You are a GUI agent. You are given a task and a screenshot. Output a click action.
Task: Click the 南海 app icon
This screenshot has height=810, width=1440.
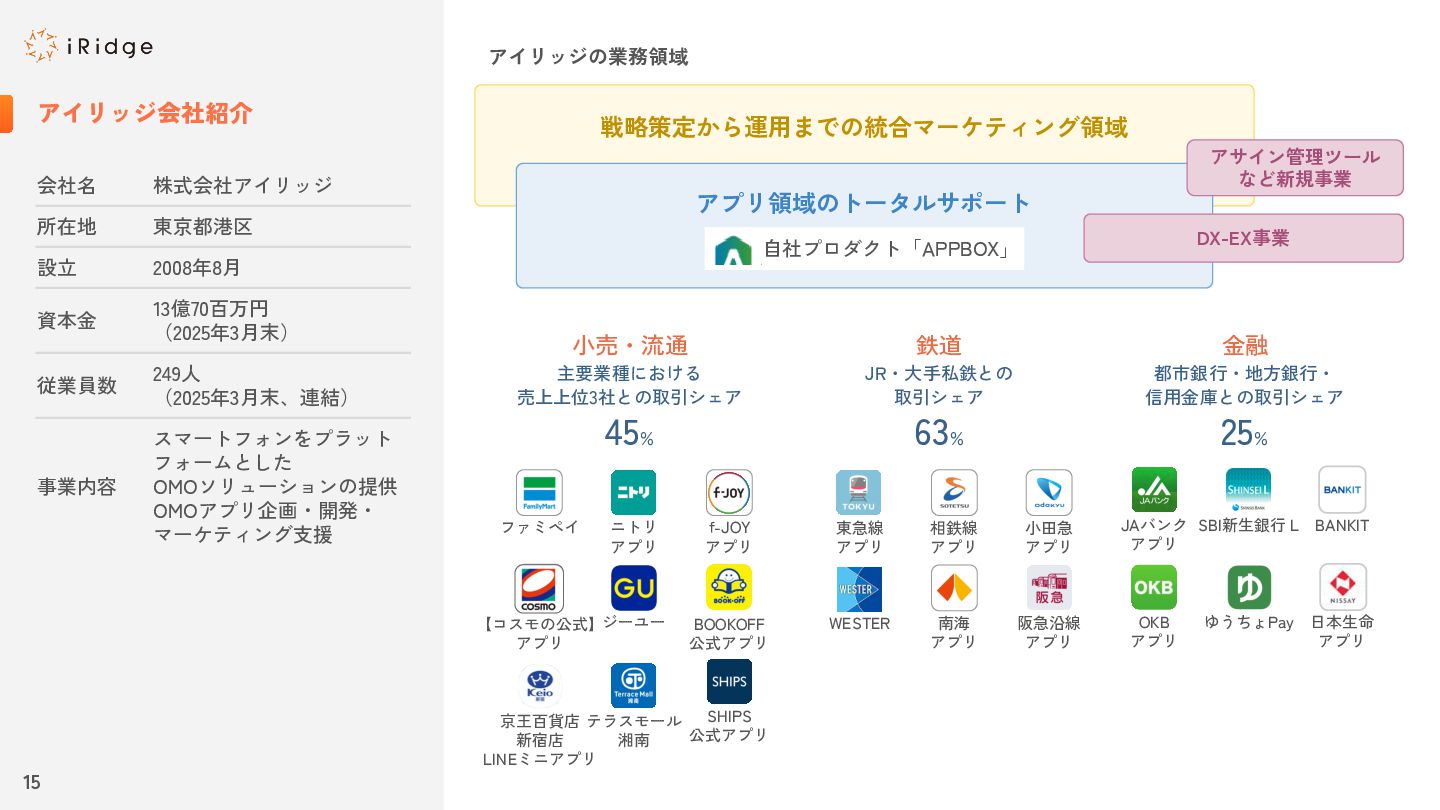tap(954, 588)
